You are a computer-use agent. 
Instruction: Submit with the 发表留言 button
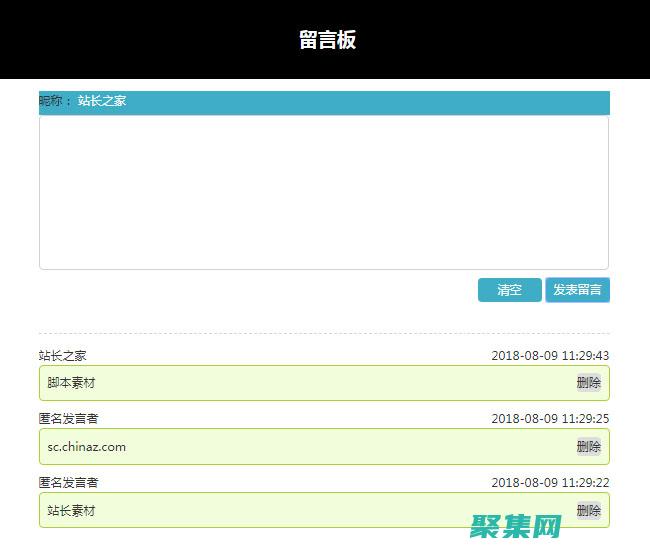coord(577,290)
